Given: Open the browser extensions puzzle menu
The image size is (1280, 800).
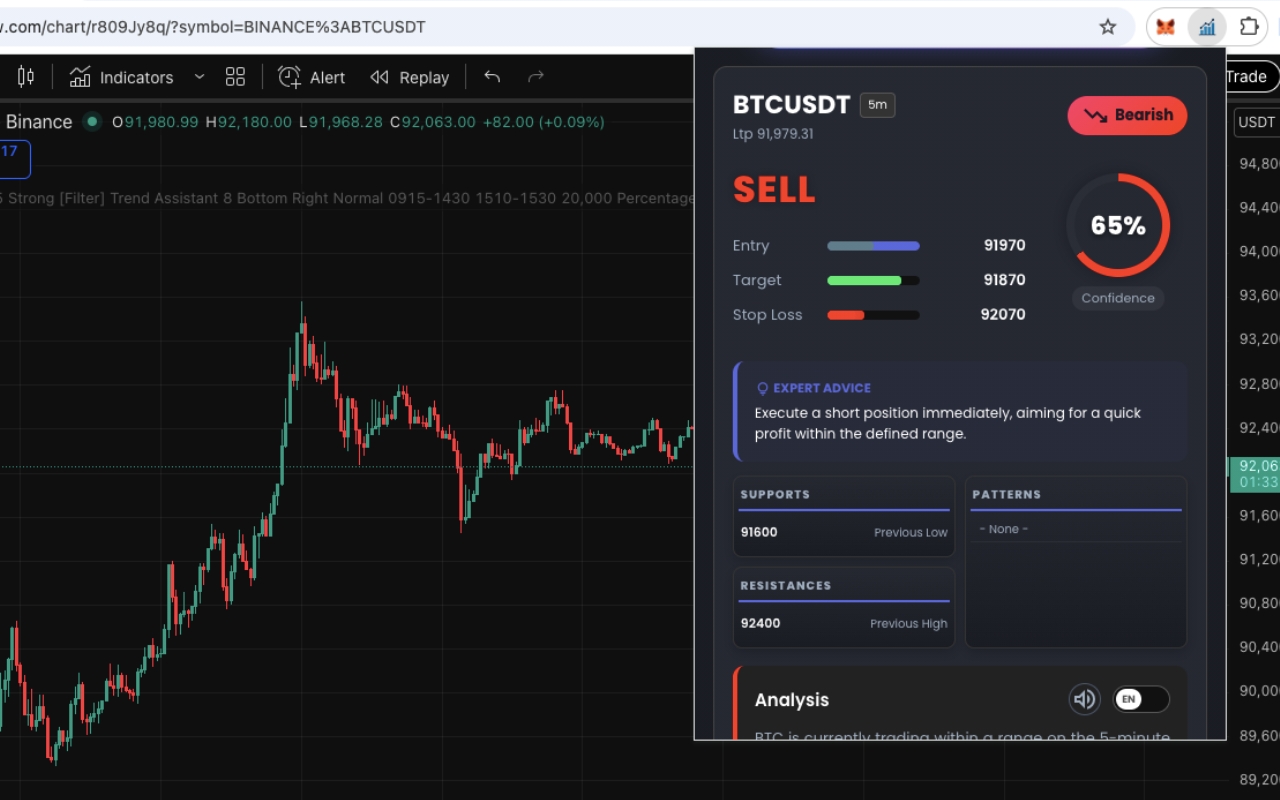Looking at the screenshot, I should [1249, 27].
